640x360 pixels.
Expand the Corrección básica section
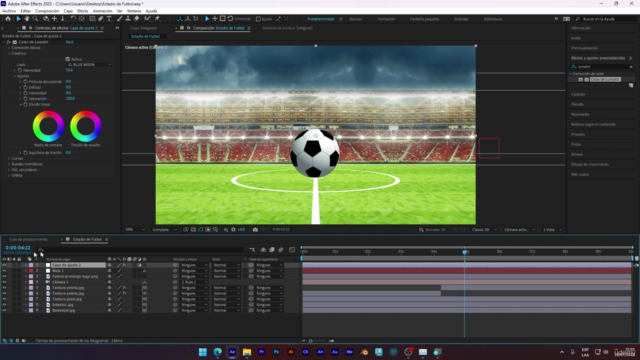[9, 48]
